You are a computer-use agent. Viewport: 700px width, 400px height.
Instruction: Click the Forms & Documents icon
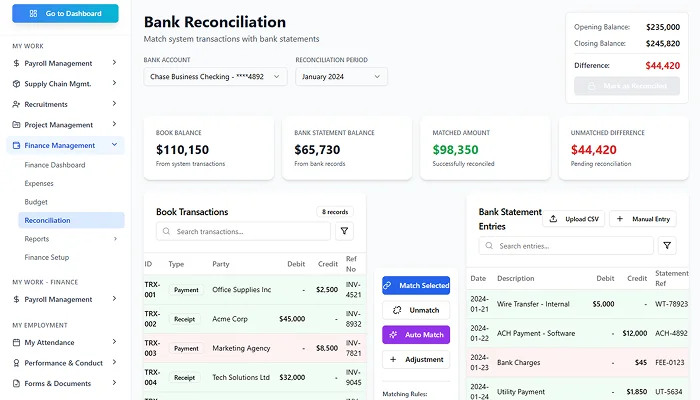16,383
